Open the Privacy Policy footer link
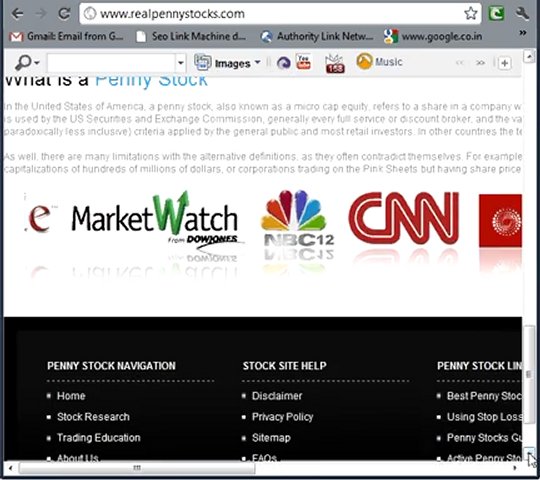Viewport: 540px width, 480px height. click(282, 417)
